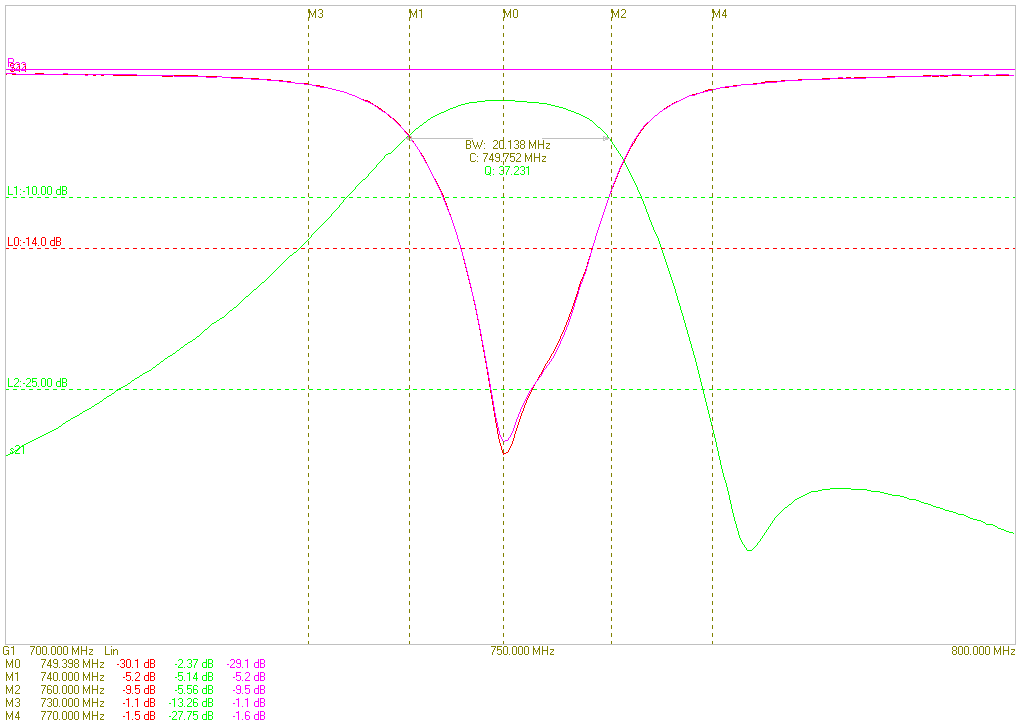Click the 700.000 MHz start frequency
Image resolution: width=1020 pixels, height=726 pixels.
pyautogui.click(x=61, y=651)
